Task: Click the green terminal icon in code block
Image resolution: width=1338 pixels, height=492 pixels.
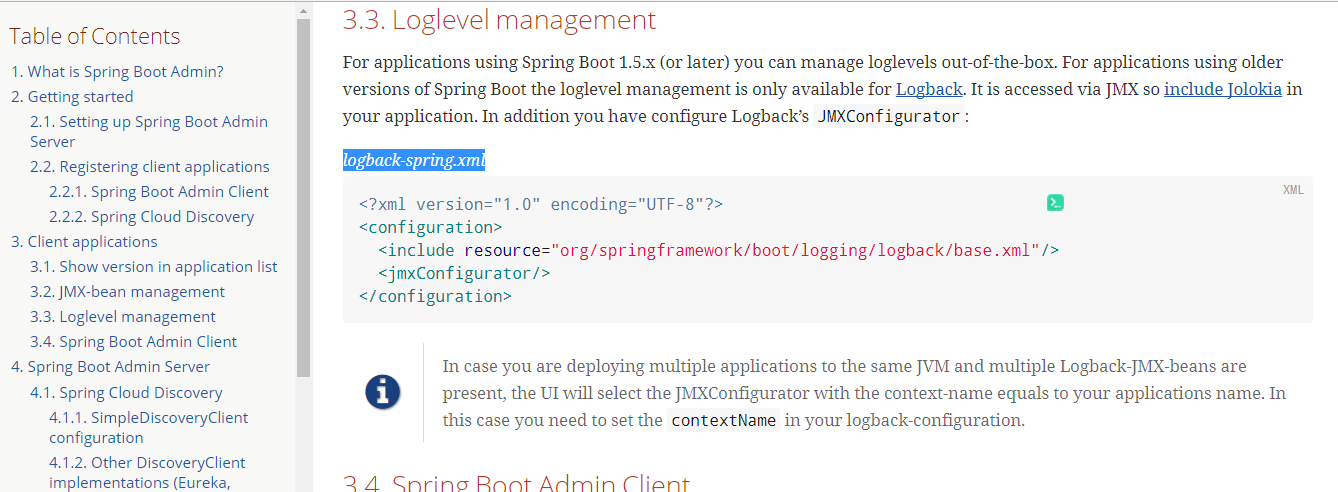Action: click(1055, 203)
